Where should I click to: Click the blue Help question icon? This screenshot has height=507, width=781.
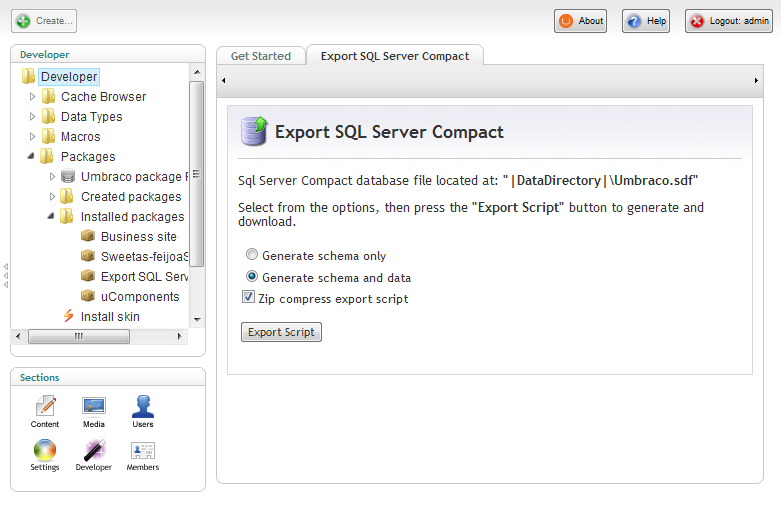coord(634,21)
